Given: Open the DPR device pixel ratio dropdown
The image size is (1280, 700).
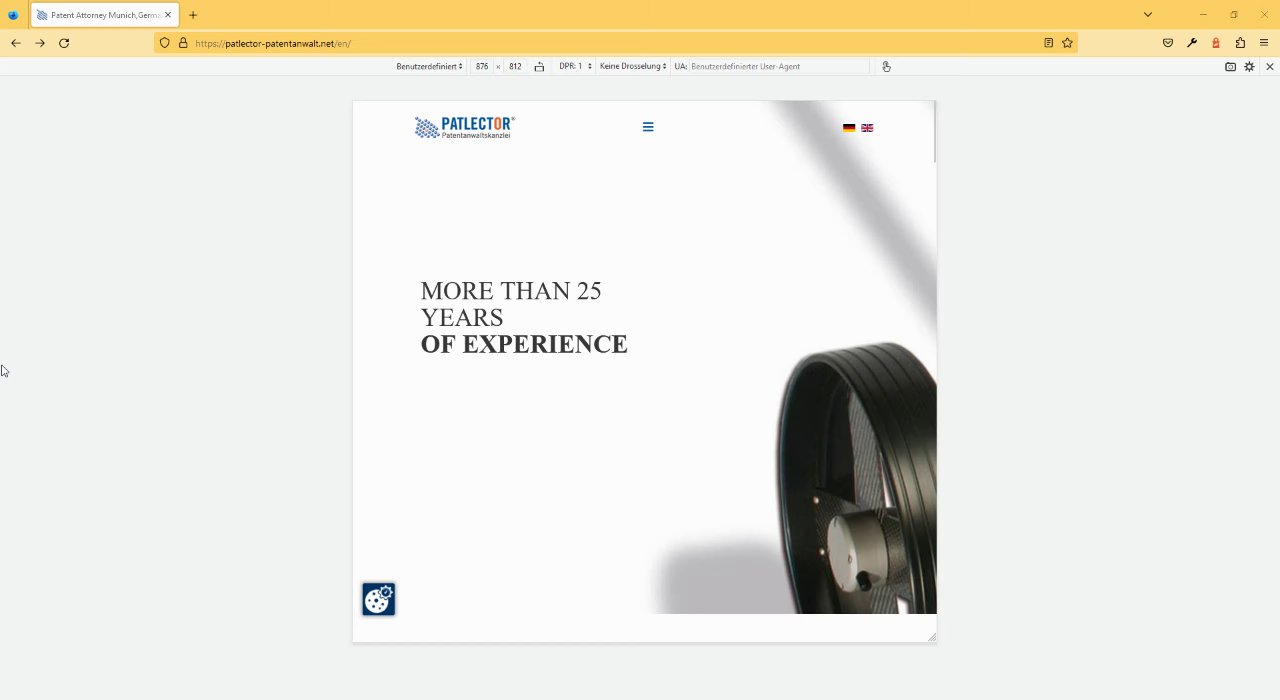Looking at the screenshot, I should 575,66.
